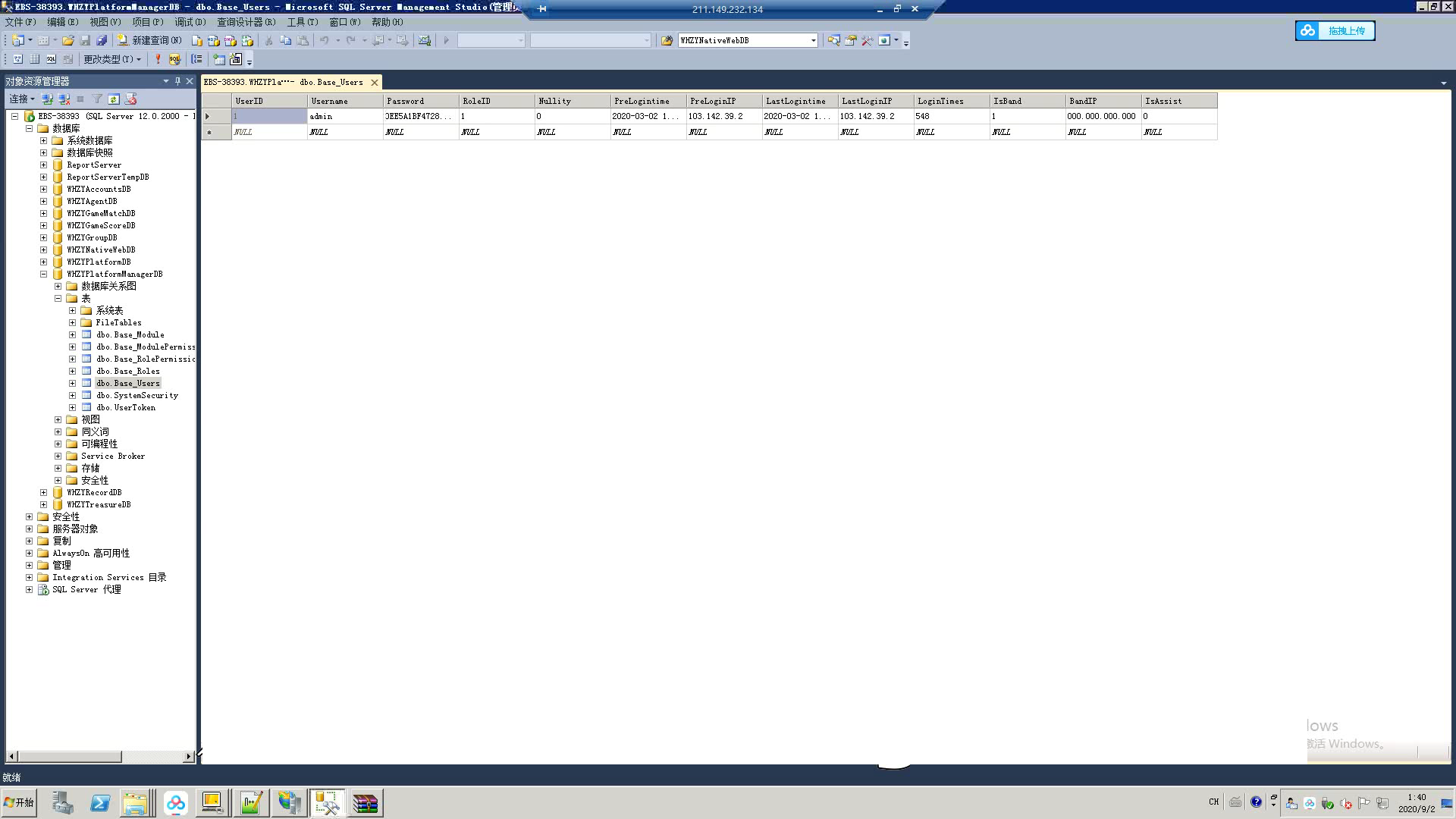Open the 工具 (Tools) menu
The image size is (1456, 819).
tap(302, 22)
